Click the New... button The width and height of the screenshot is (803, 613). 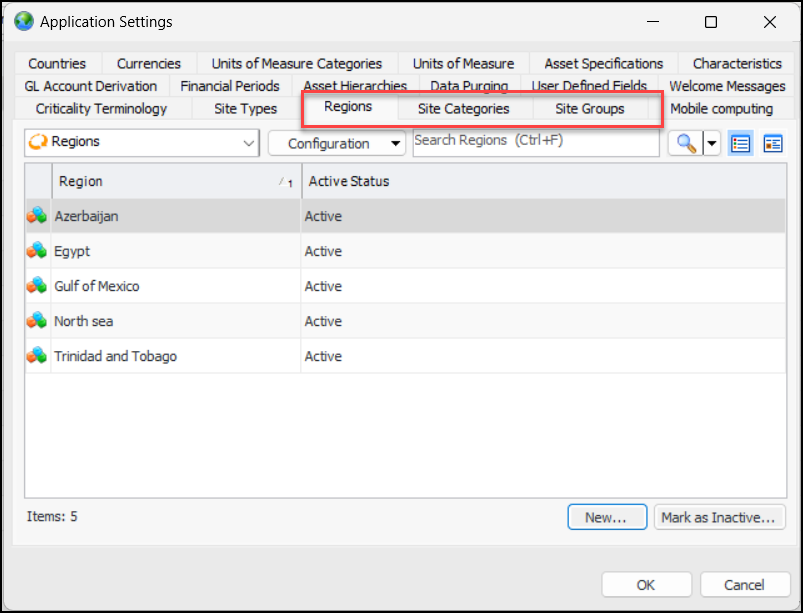[x=605, y=517]
